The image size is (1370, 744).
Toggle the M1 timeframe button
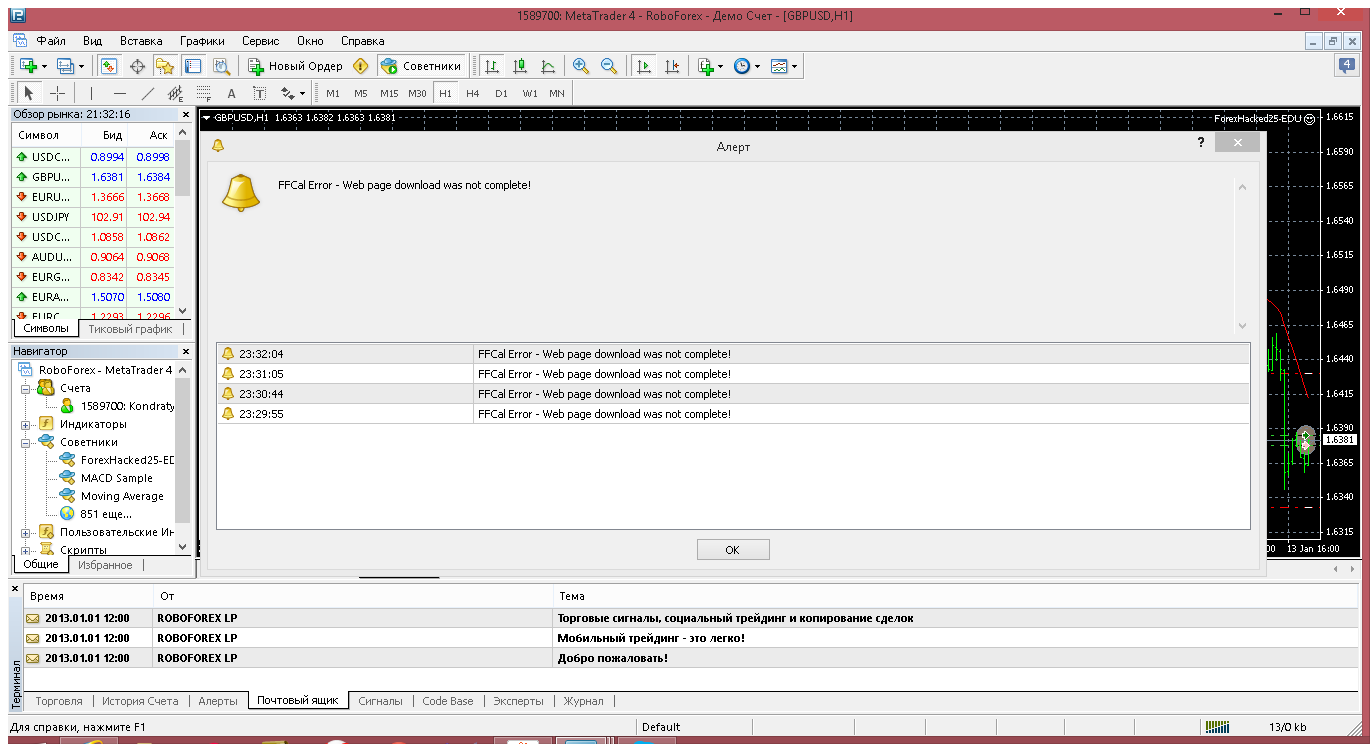(x=333, y=93)
